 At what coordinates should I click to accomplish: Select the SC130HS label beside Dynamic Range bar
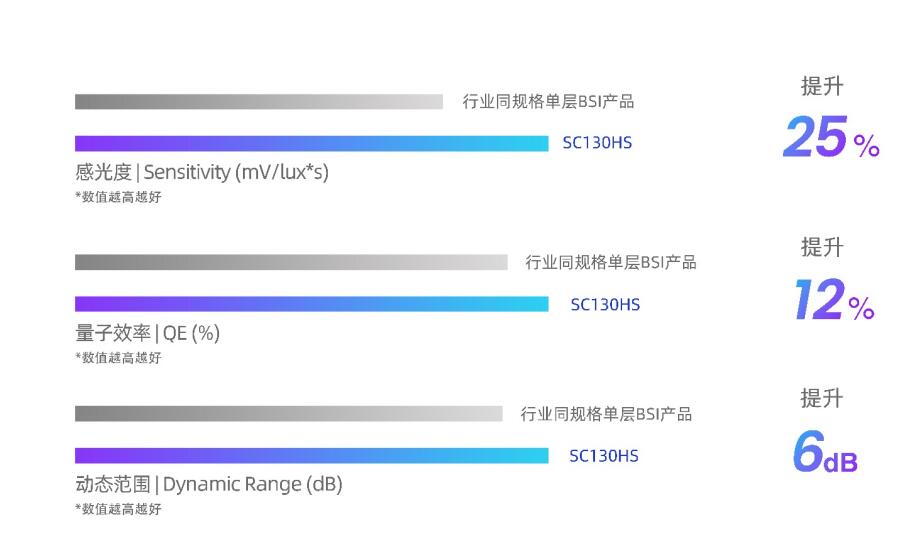604,455
